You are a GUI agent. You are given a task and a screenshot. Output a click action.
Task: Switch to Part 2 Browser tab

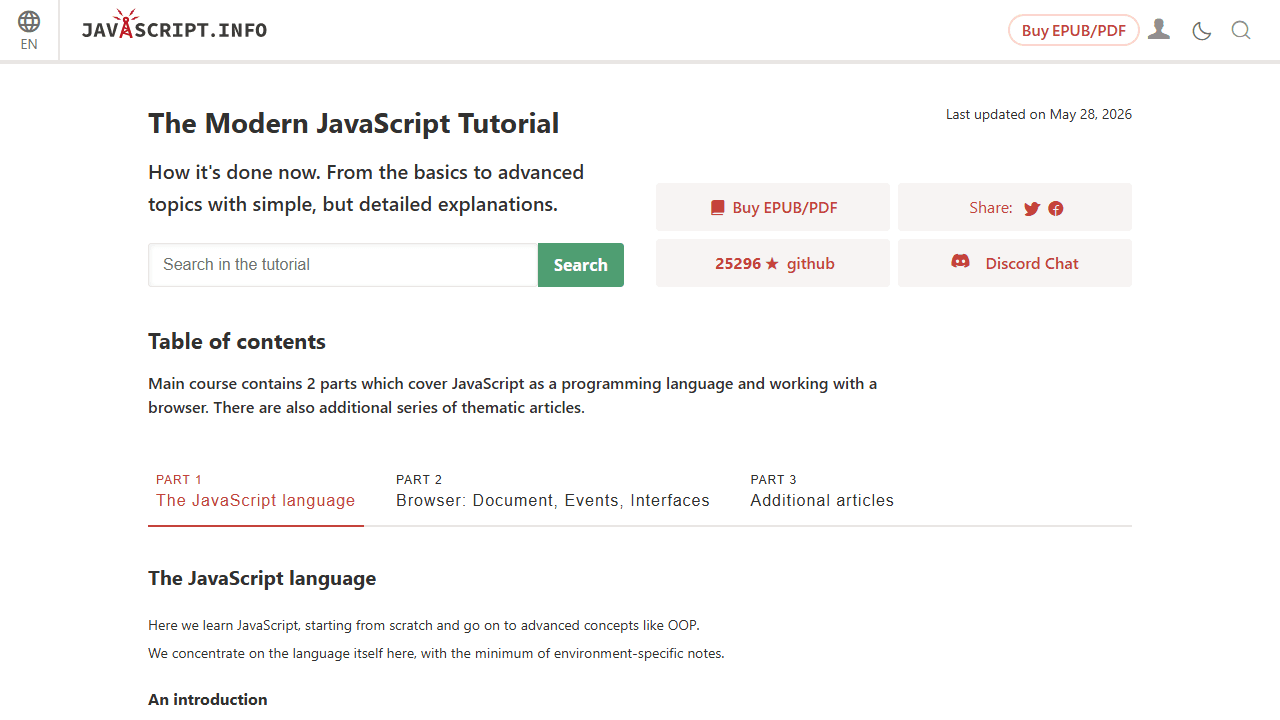click(553, 490)
